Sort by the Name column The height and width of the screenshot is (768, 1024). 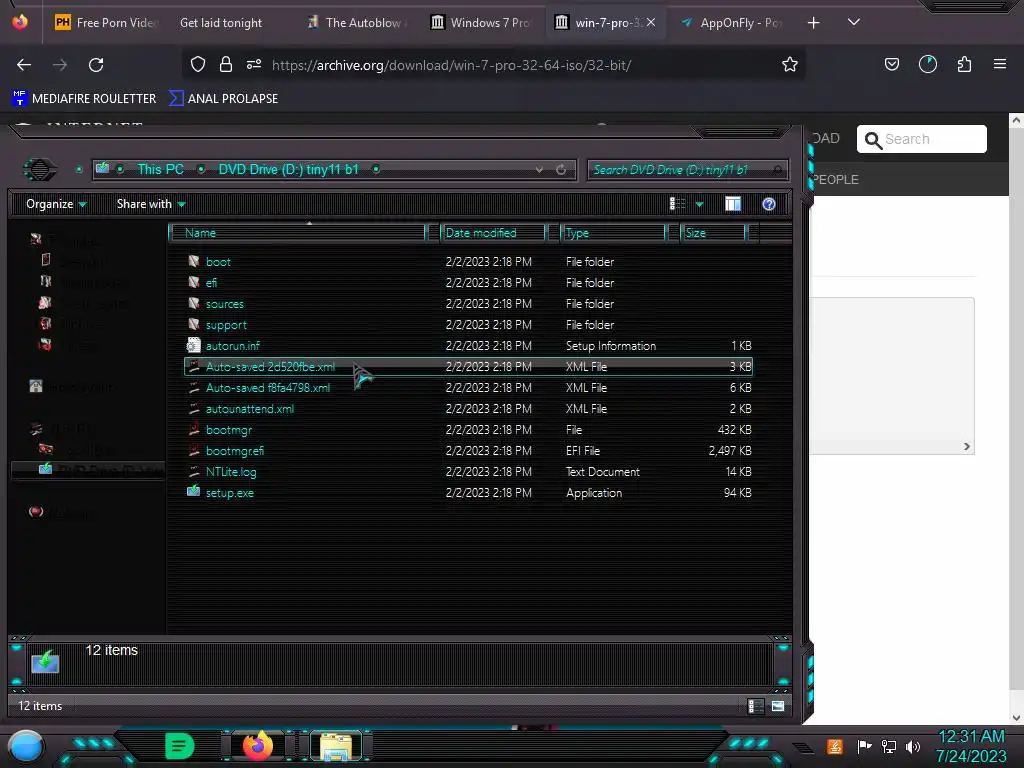click(x=298, y=233)
